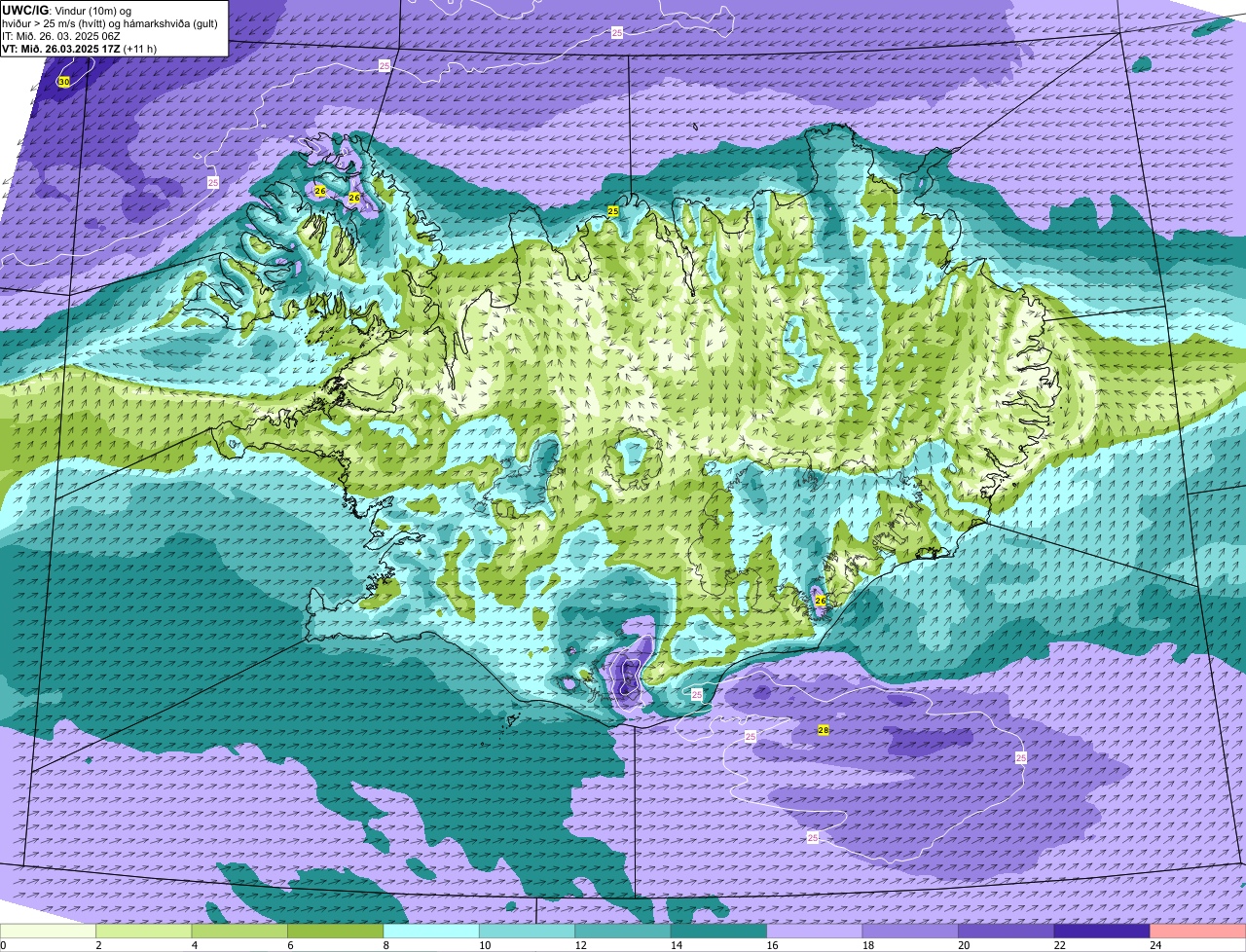Select the color swatch between 10 and 12
The width and height of the screenshot is (1246, 952).
pos(528,932)
